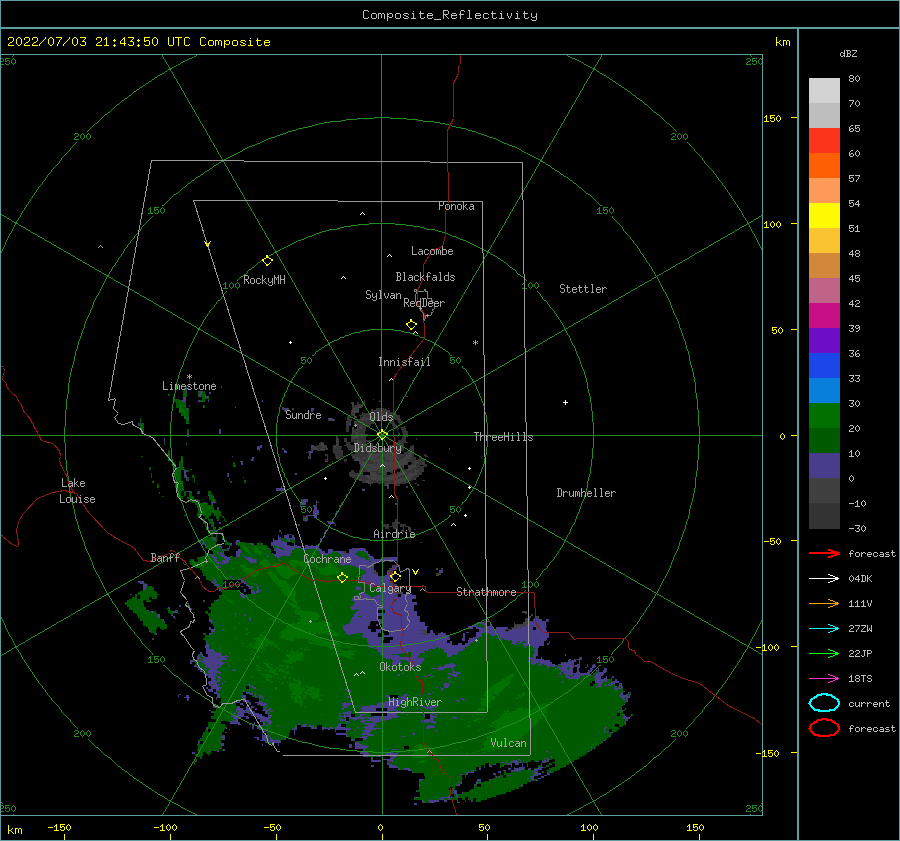Pick the topmost light gray dBZ swatch
Screen dimensions: 900x841
click(x=824, y=90)
